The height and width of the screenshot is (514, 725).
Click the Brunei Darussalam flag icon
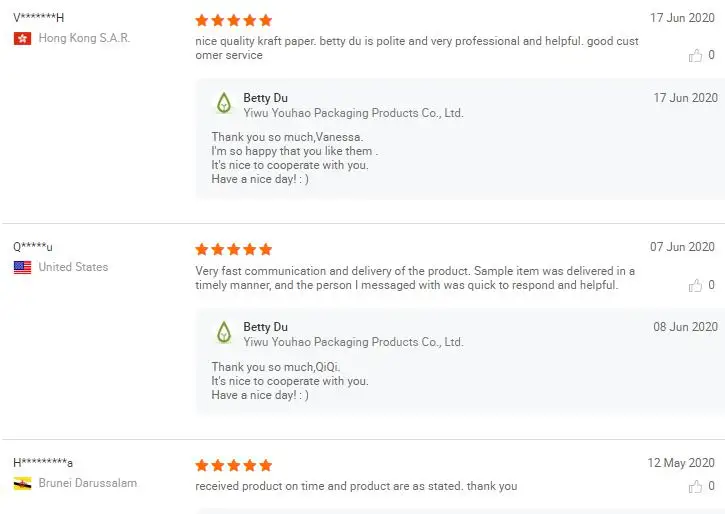[22, 483]
